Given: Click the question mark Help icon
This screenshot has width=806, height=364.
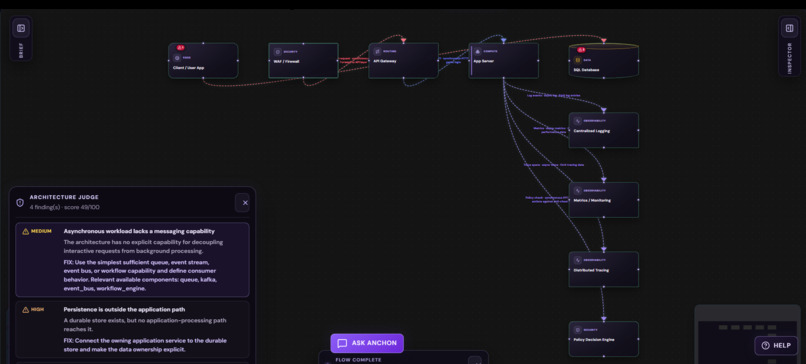Looking at the screenshot, I should click(765, 345).
